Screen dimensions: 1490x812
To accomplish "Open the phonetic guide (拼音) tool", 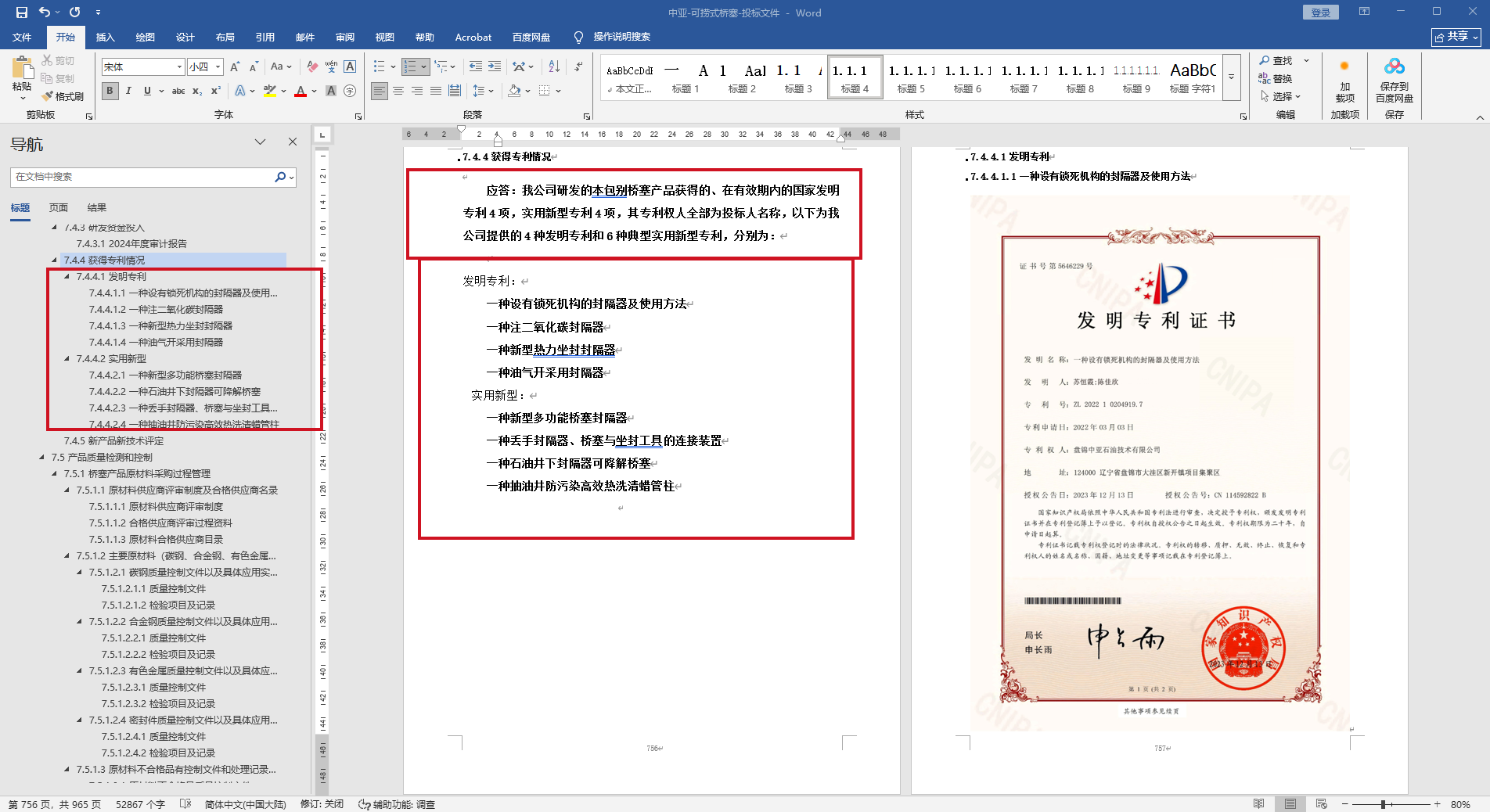I will (x=331, y=67).
